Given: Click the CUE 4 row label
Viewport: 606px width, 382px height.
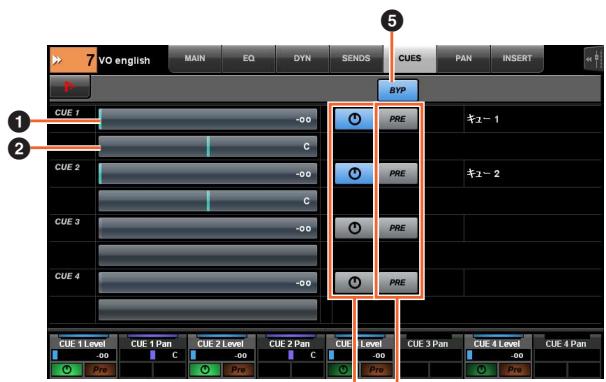Looking at the screenshot, I should (x=67, y=276).
